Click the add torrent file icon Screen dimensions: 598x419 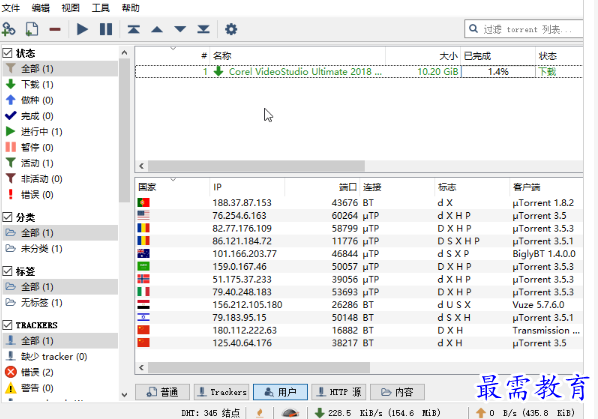(x=32, y=29)
